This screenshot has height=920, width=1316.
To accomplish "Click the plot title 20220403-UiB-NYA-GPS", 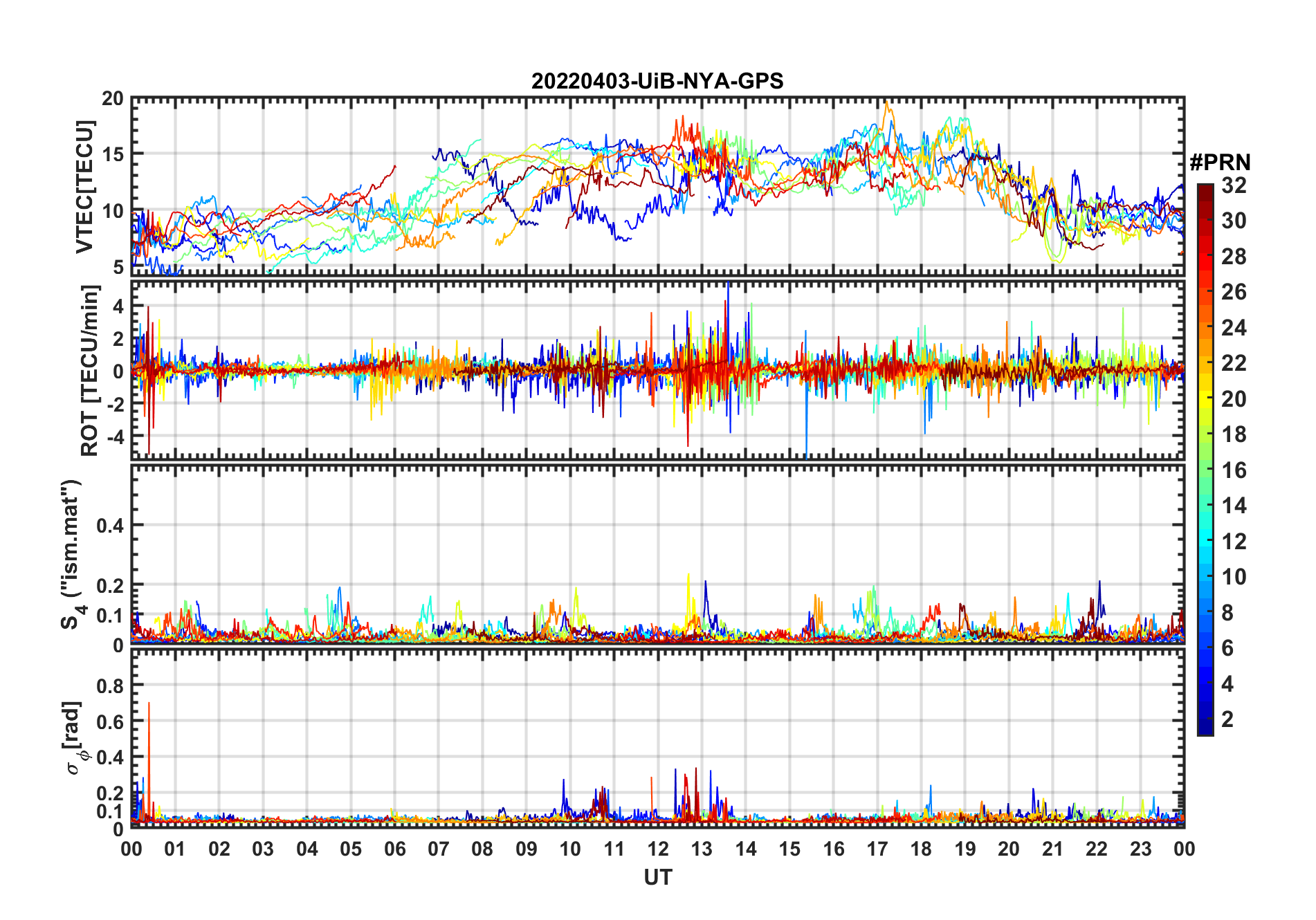I will [657, 81].
